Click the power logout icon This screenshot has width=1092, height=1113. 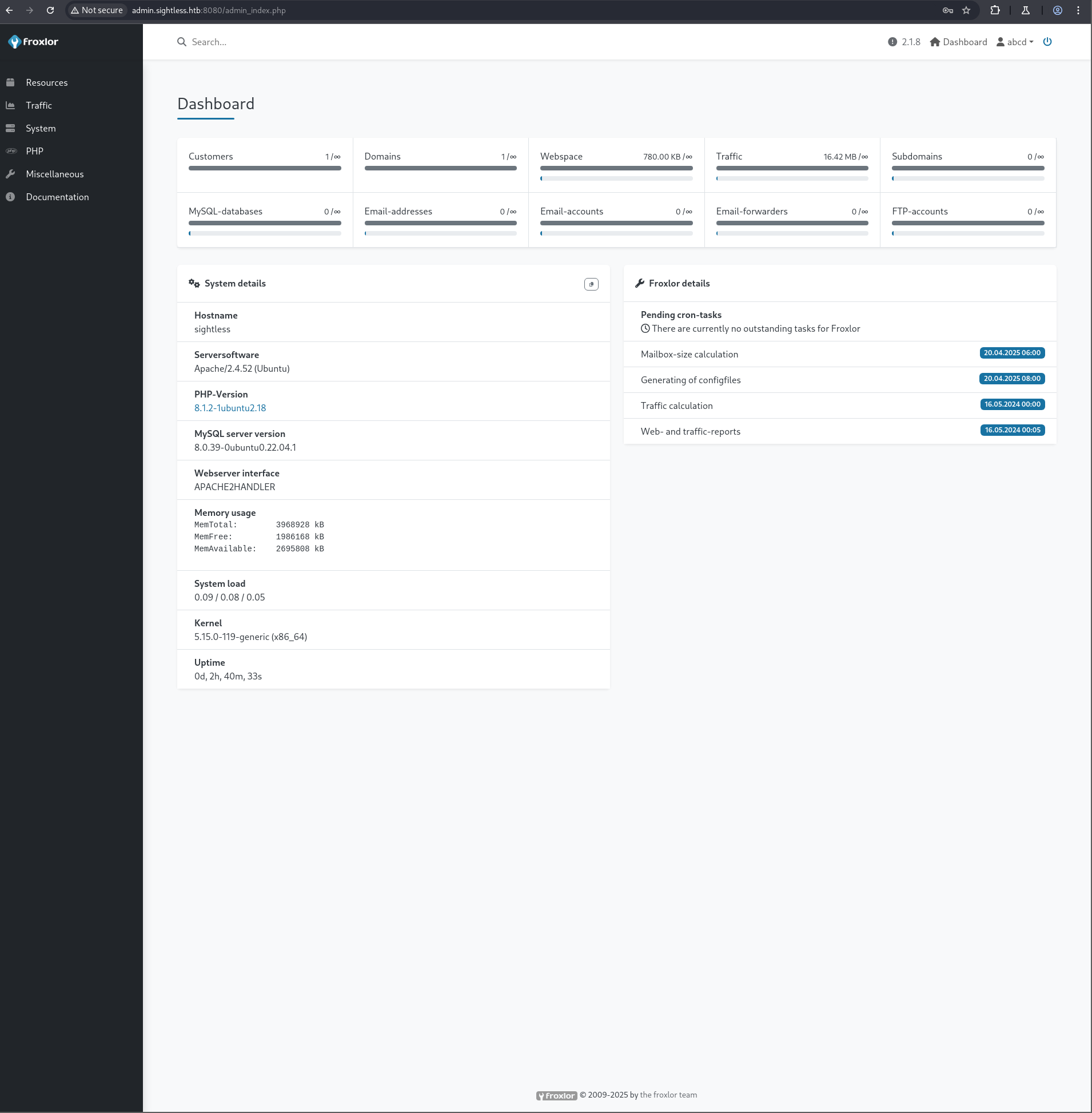[1047, 42]
